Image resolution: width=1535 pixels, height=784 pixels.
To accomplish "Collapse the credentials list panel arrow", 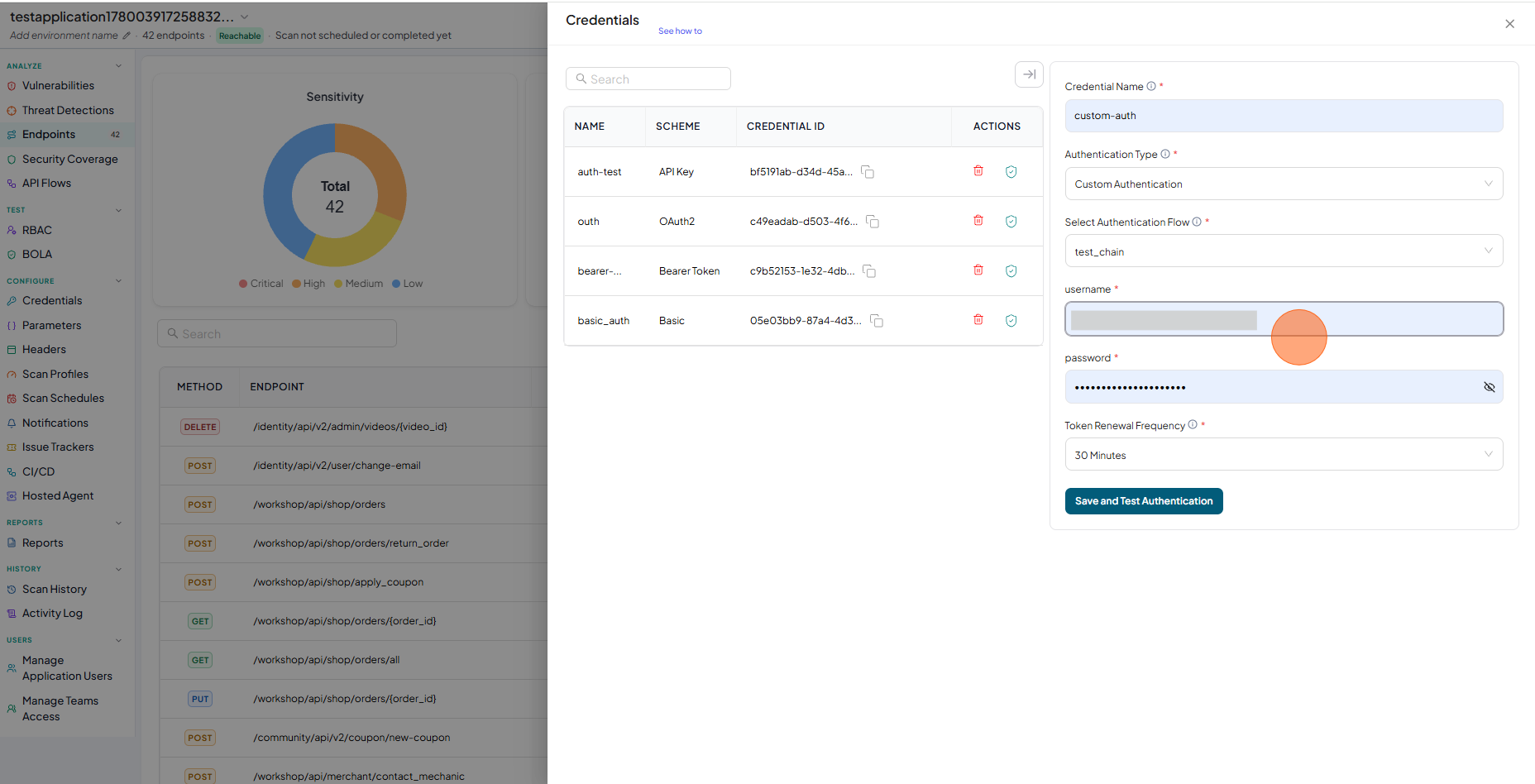I will point(1029,74).
